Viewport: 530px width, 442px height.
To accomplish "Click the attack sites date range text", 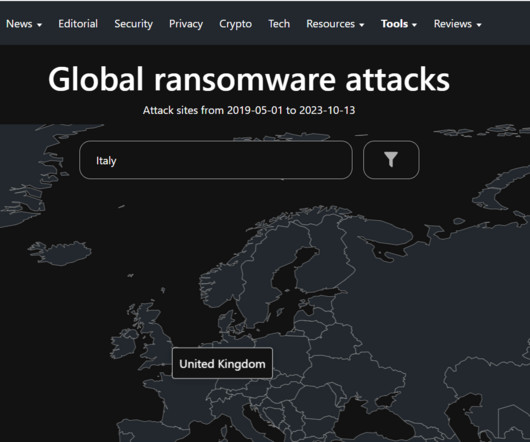I will [249, 110].
